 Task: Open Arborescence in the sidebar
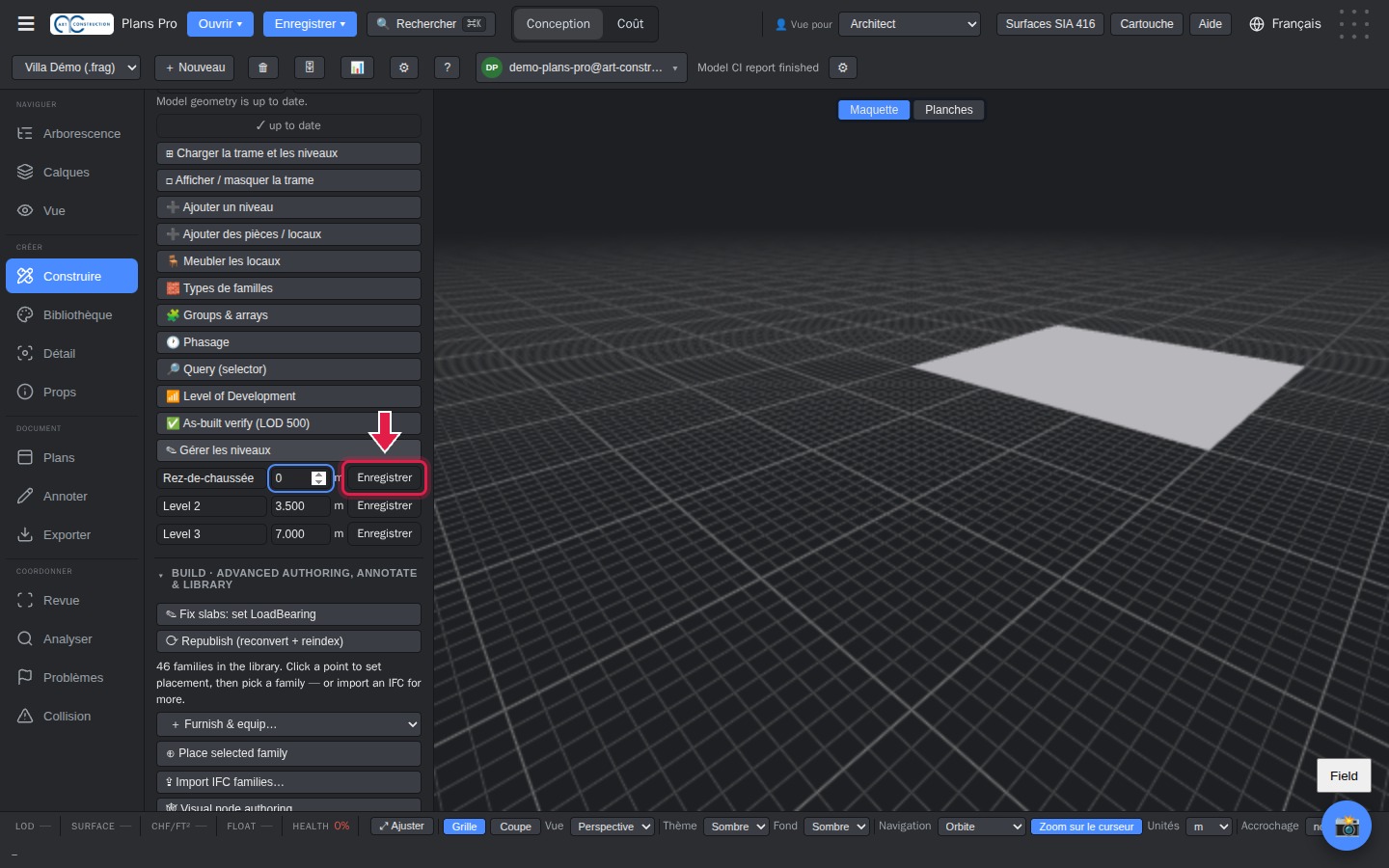(x=72, y=134)
